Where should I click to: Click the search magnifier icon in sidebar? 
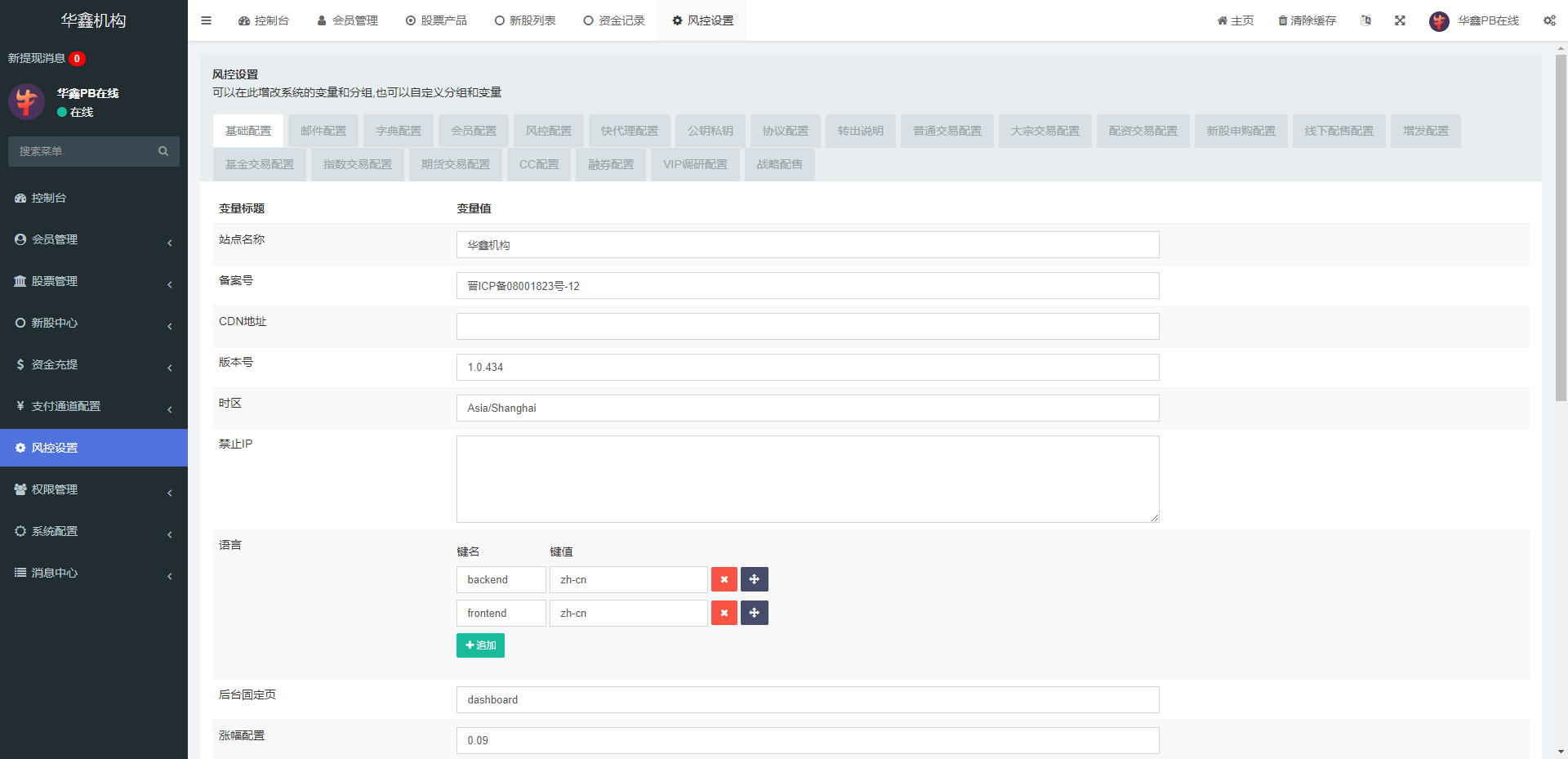pyautogui.click(x=163, y=151)
